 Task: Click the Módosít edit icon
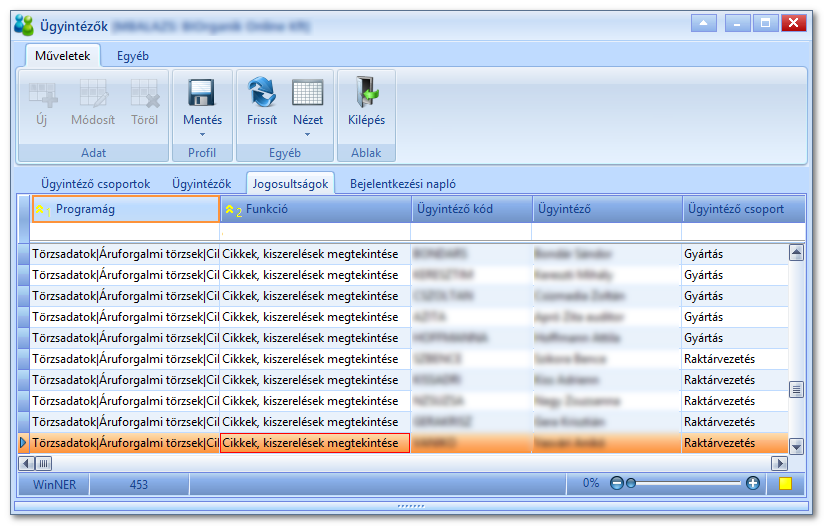pyautogui.click(x=94, y=94)
